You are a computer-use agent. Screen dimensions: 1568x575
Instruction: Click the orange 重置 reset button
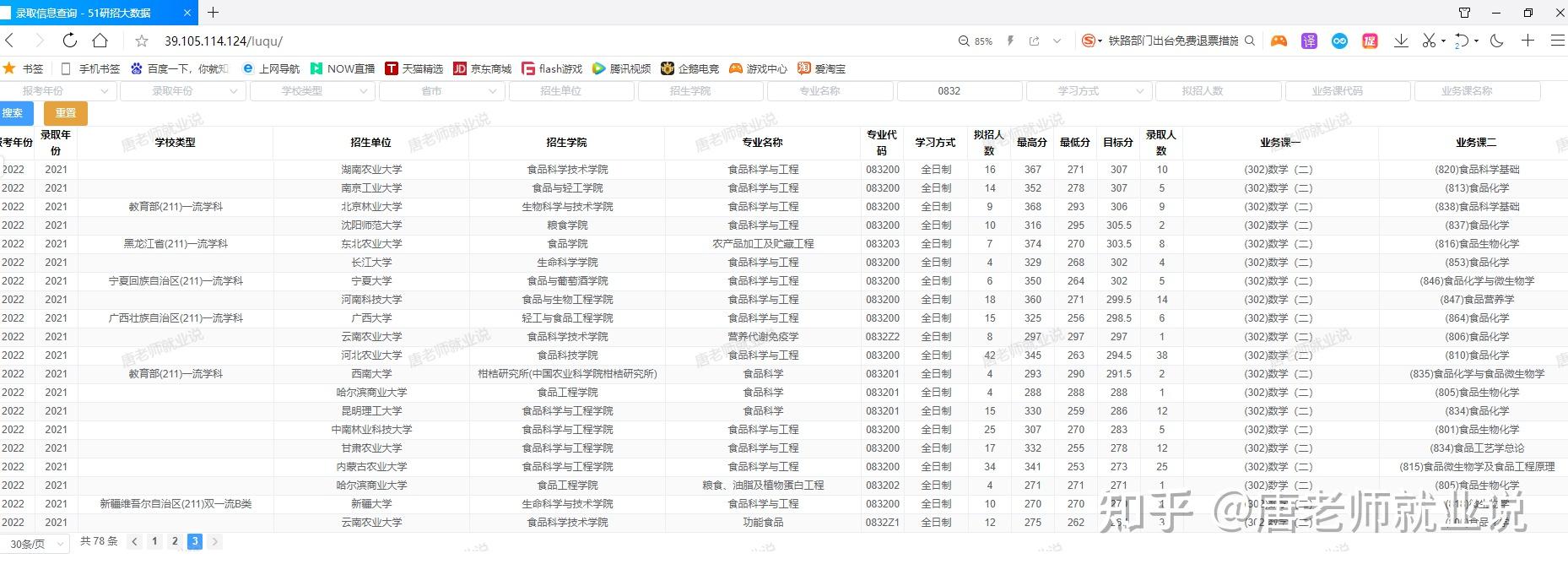(x=65, y=113)
